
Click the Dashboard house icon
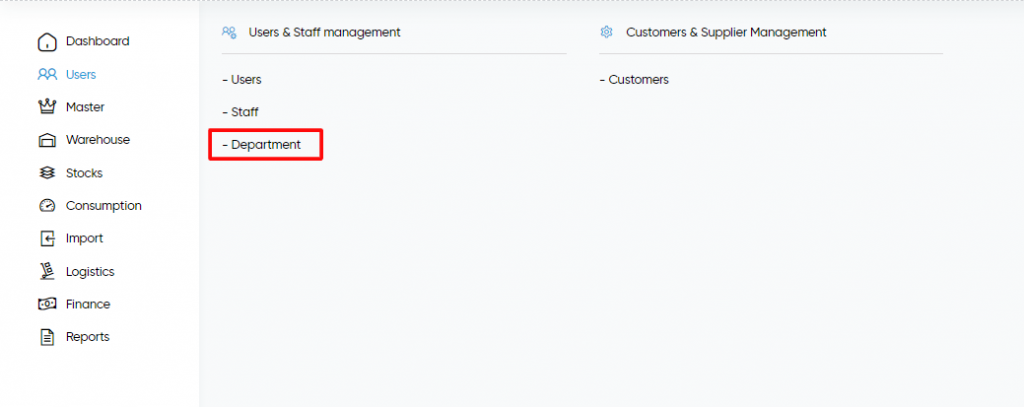(x=47, y=42)
